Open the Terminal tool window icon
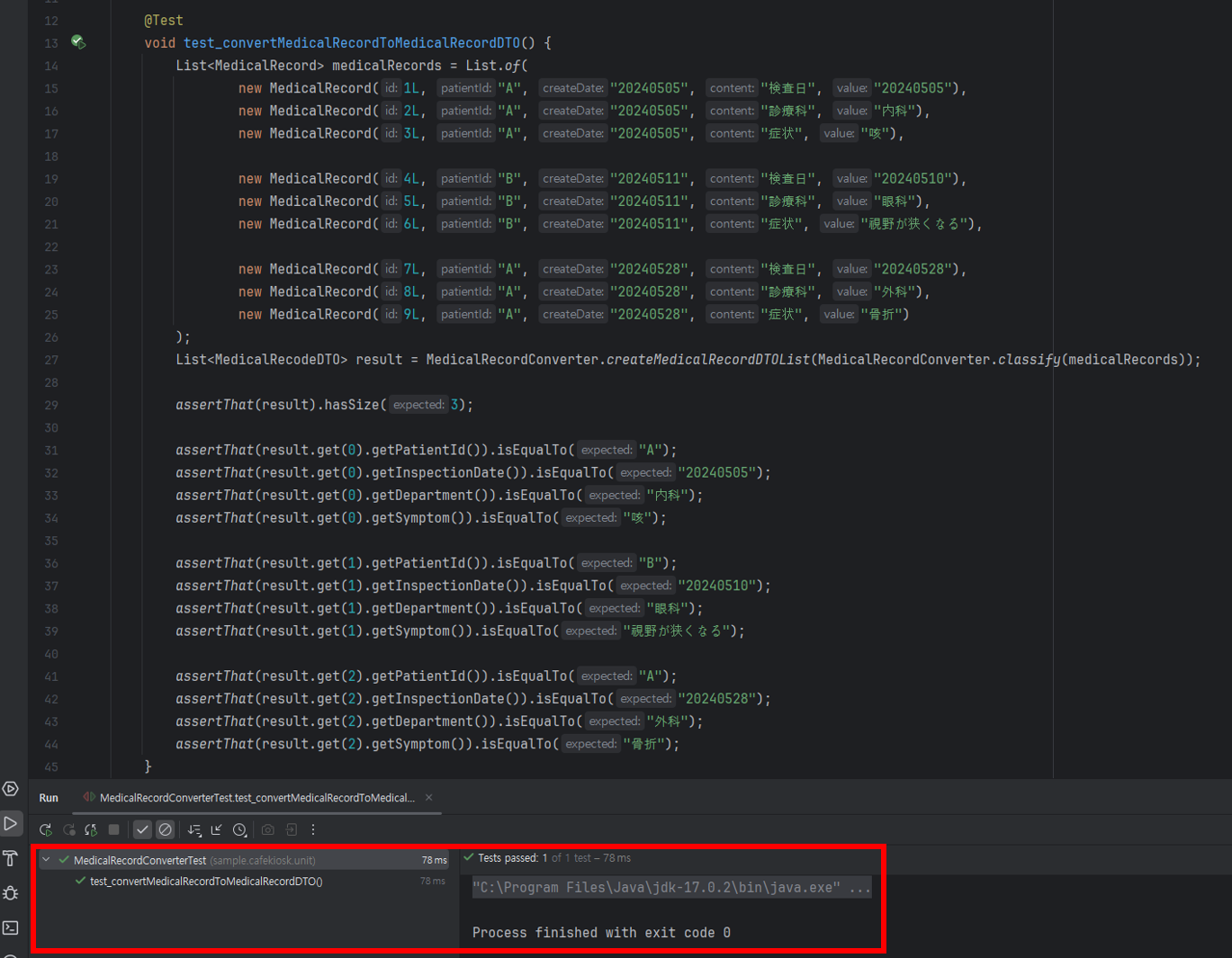The height and width of the screenshot is (958, 1232). (x=11, y=927)
